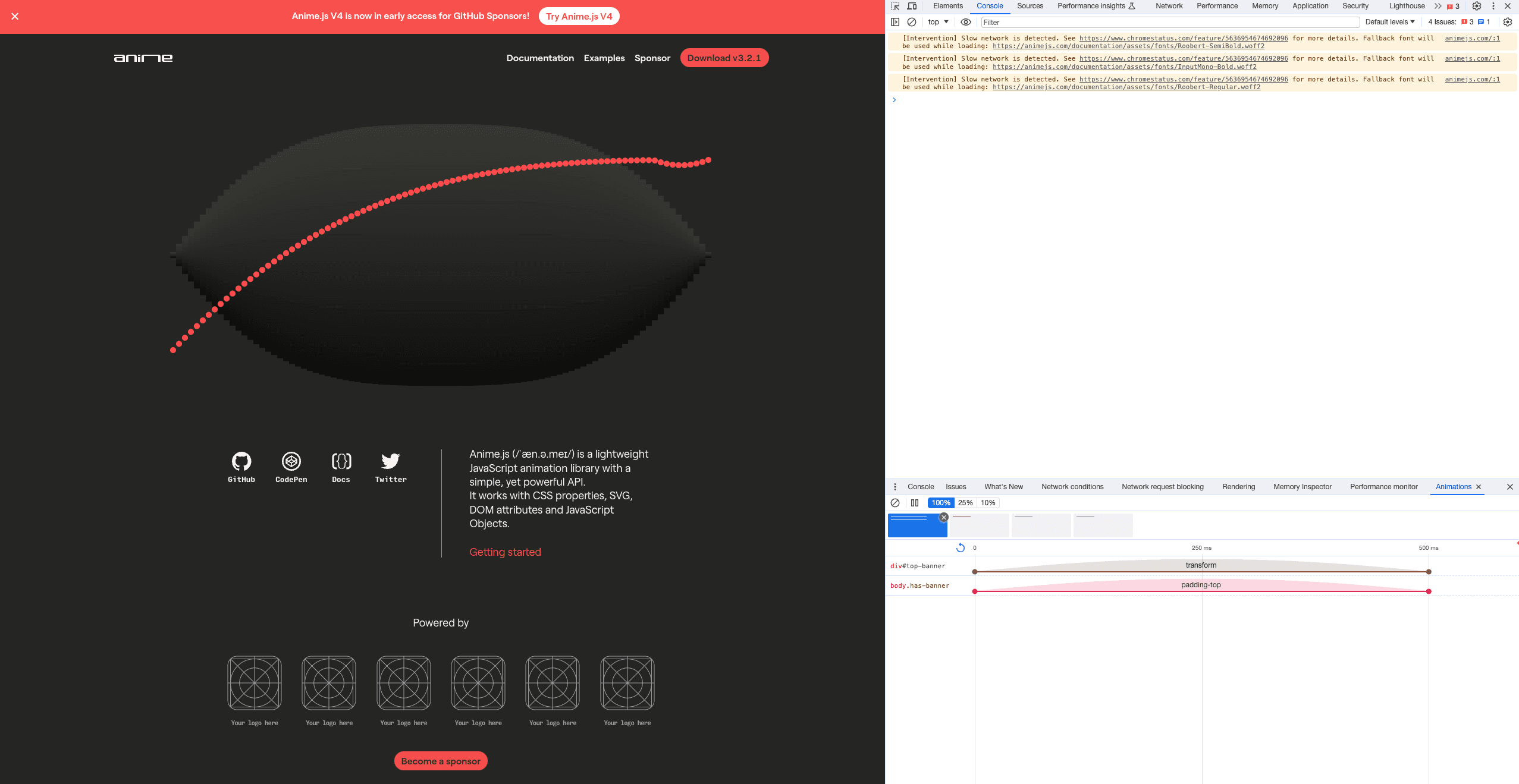
Task: Pause all animations in Animations panel
Action: coord(915,503)
